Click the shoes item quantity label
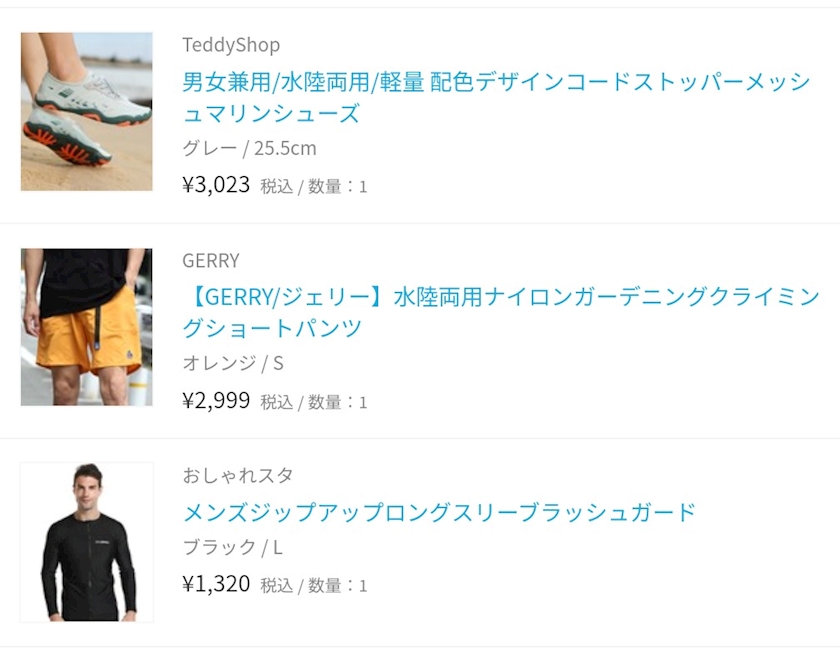The image size is (840, 650). click(x=338, y=186)
